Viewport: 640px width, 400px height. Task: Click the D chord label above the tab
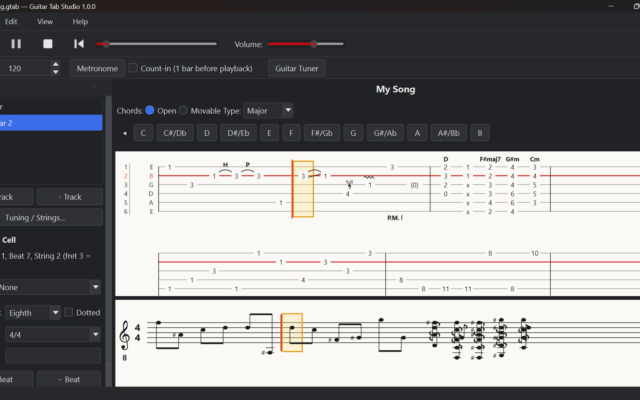(446, 159)
